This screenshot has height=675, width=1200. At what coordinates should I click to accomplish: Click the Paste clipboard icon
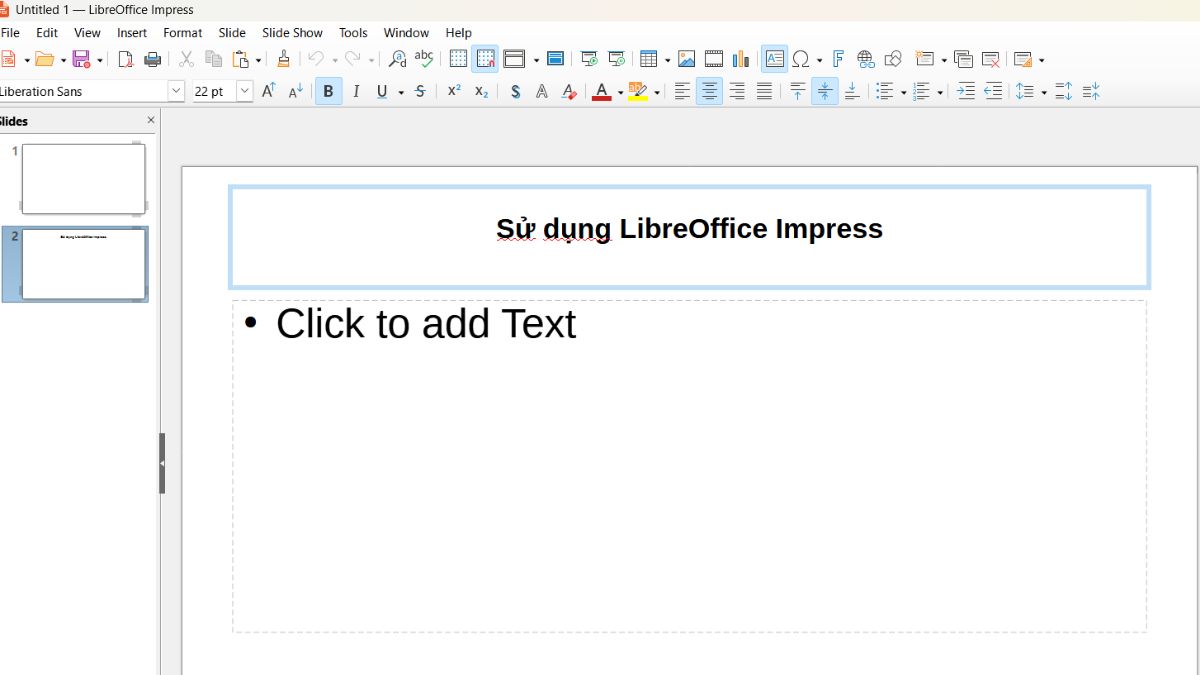point(240,59)
